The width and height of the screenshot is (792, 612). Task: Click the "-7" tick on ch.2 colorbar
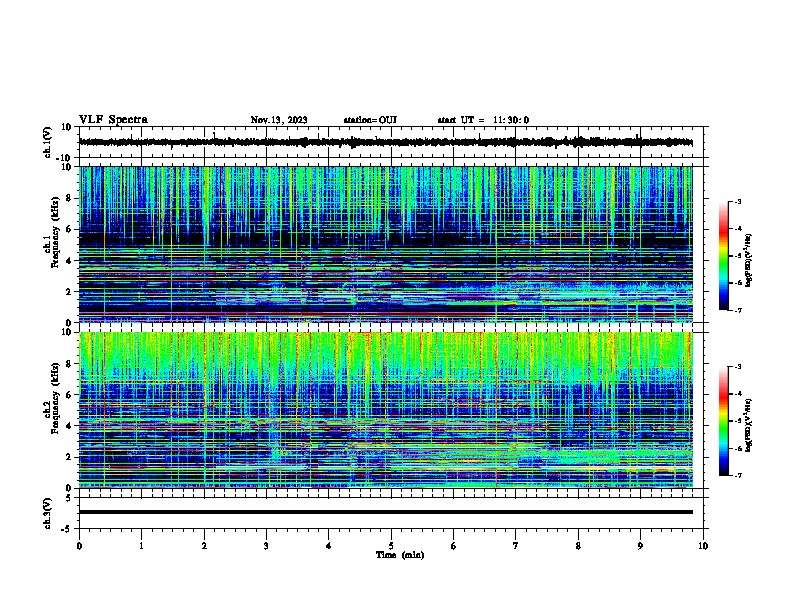point(738,475)
